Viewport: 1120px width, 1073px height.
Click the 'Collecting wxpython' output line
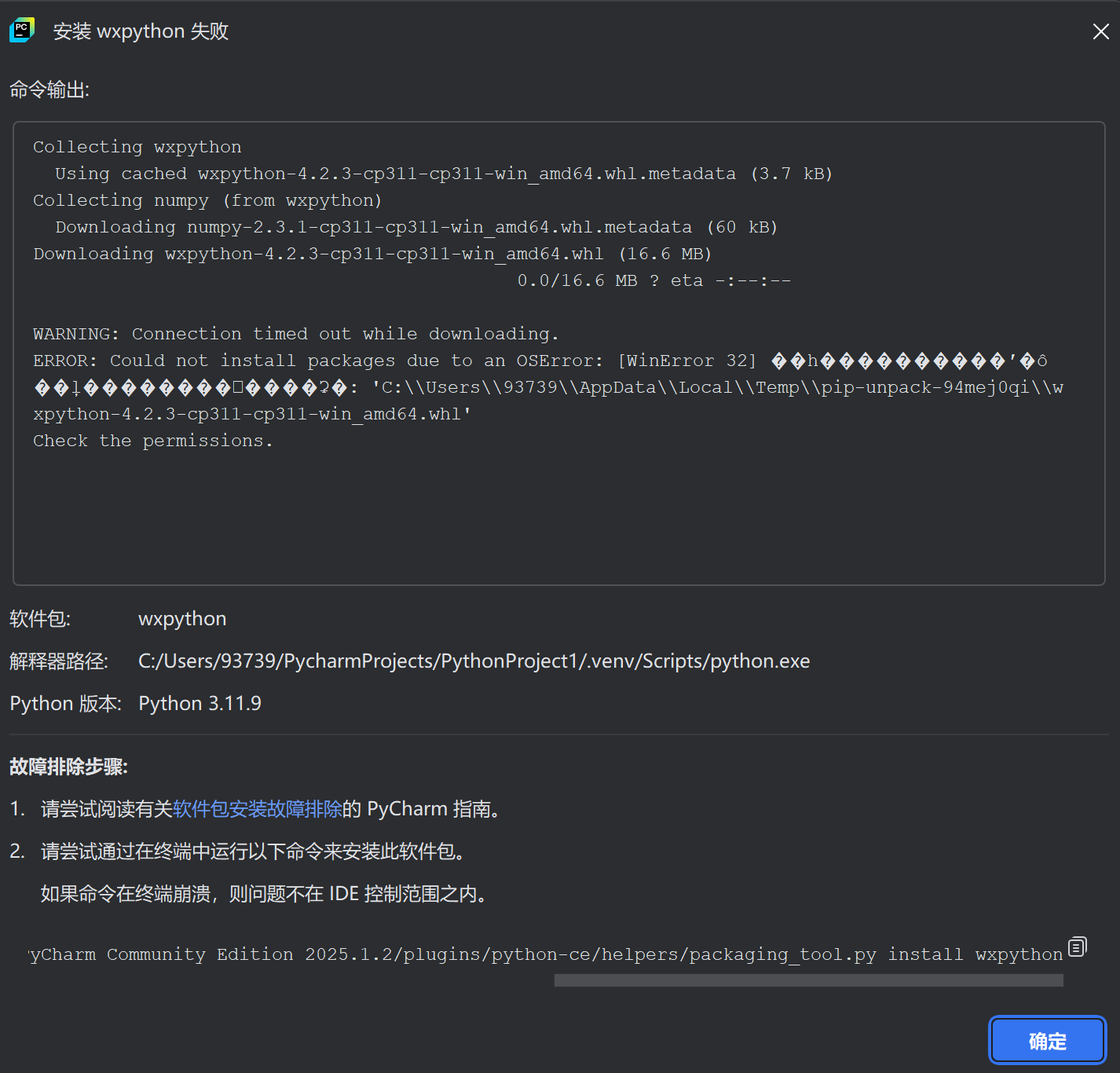[x=137, y=147]
